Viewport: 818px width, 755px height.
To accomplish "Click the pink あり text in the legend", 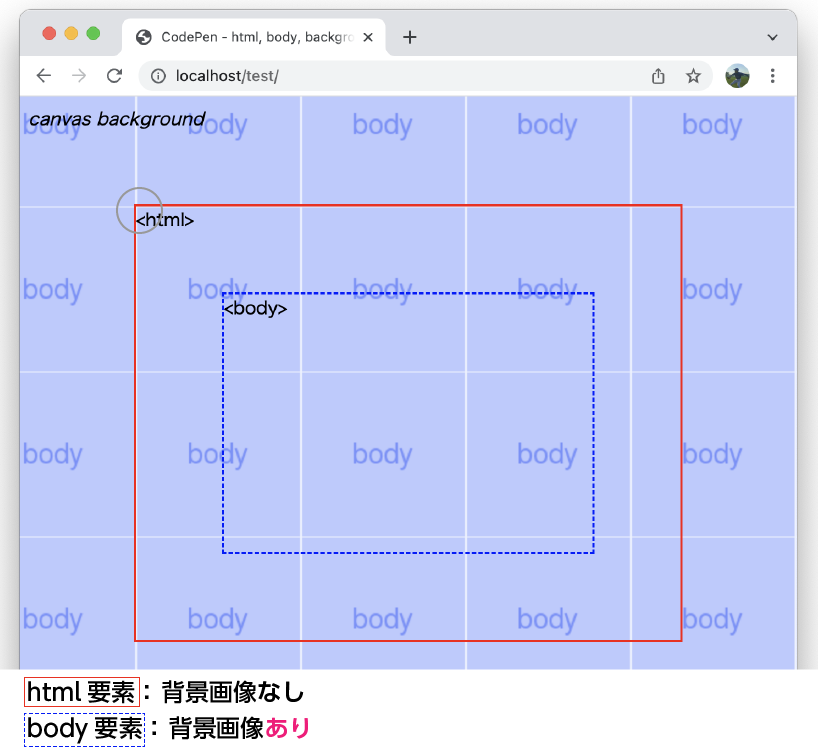I will pyautogui.click(x=290, y=729).
